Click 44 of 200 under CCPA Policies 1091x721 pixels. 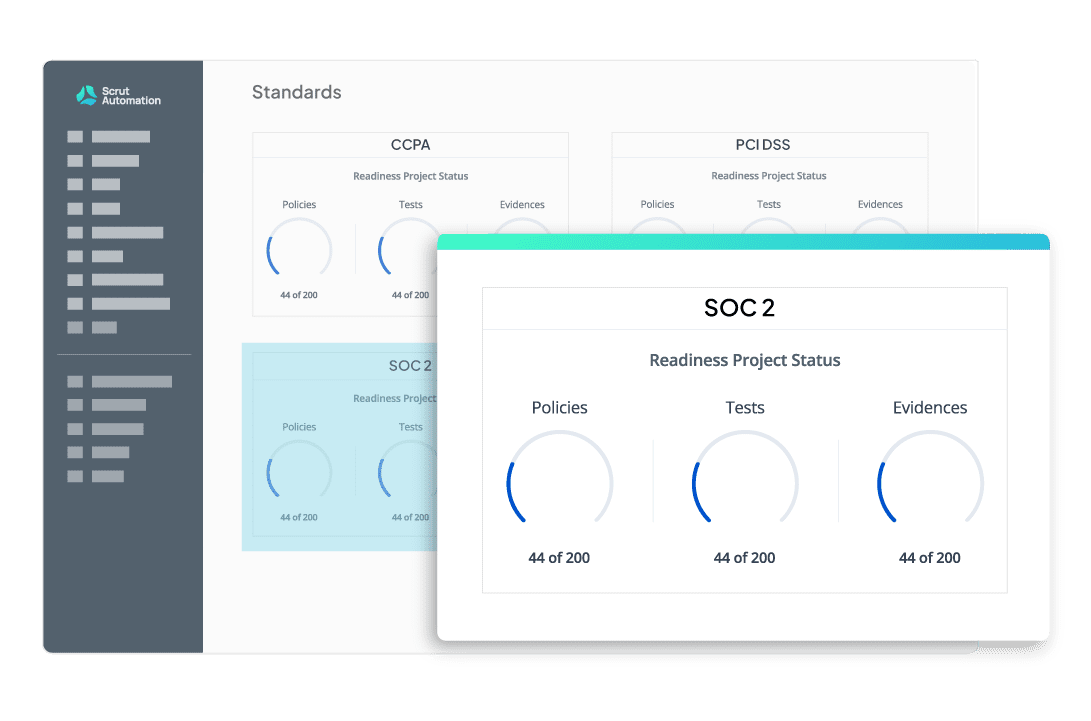[x=299, y=295]
